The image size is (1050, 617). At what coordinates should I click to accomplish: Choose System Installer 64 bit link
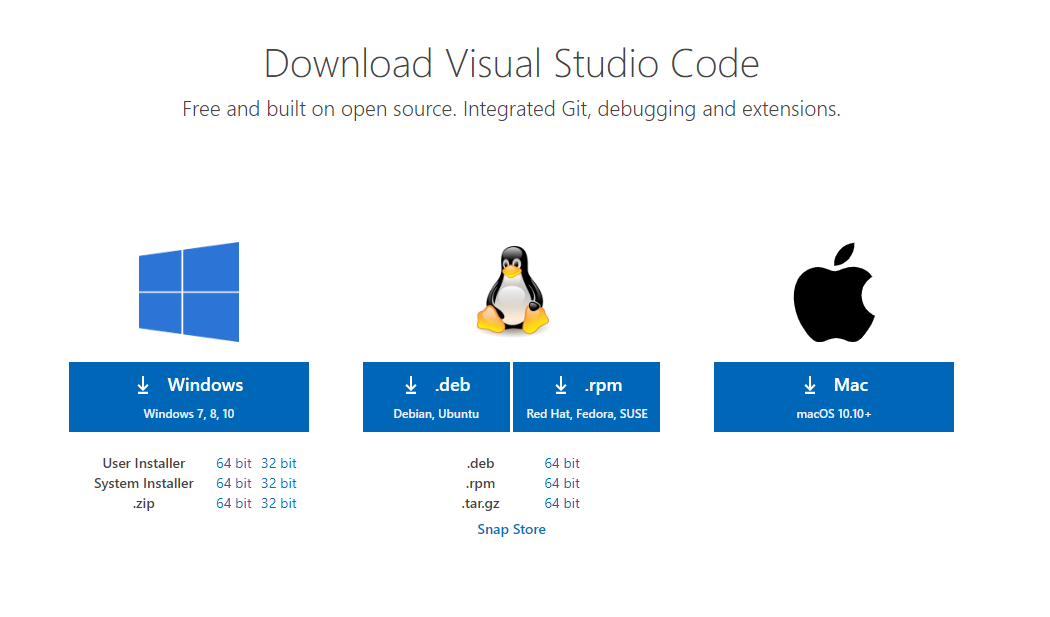click(x=234, y=483)
